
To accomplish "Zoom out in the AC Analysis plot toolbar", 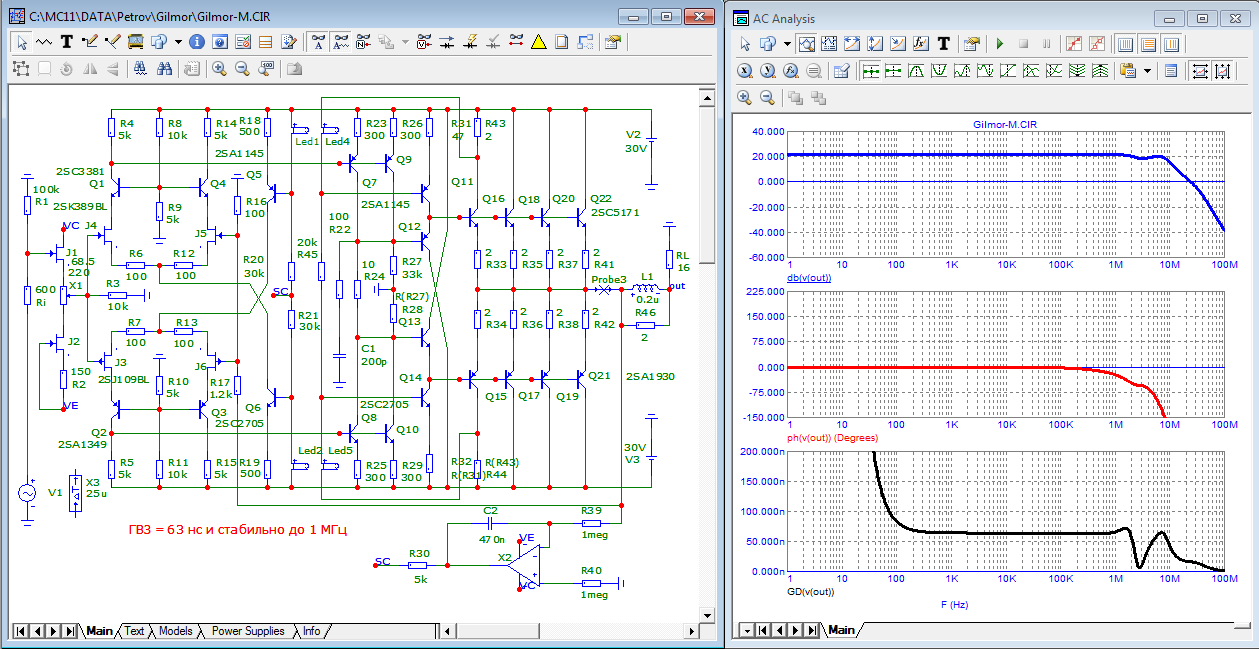I will [767, 97].
